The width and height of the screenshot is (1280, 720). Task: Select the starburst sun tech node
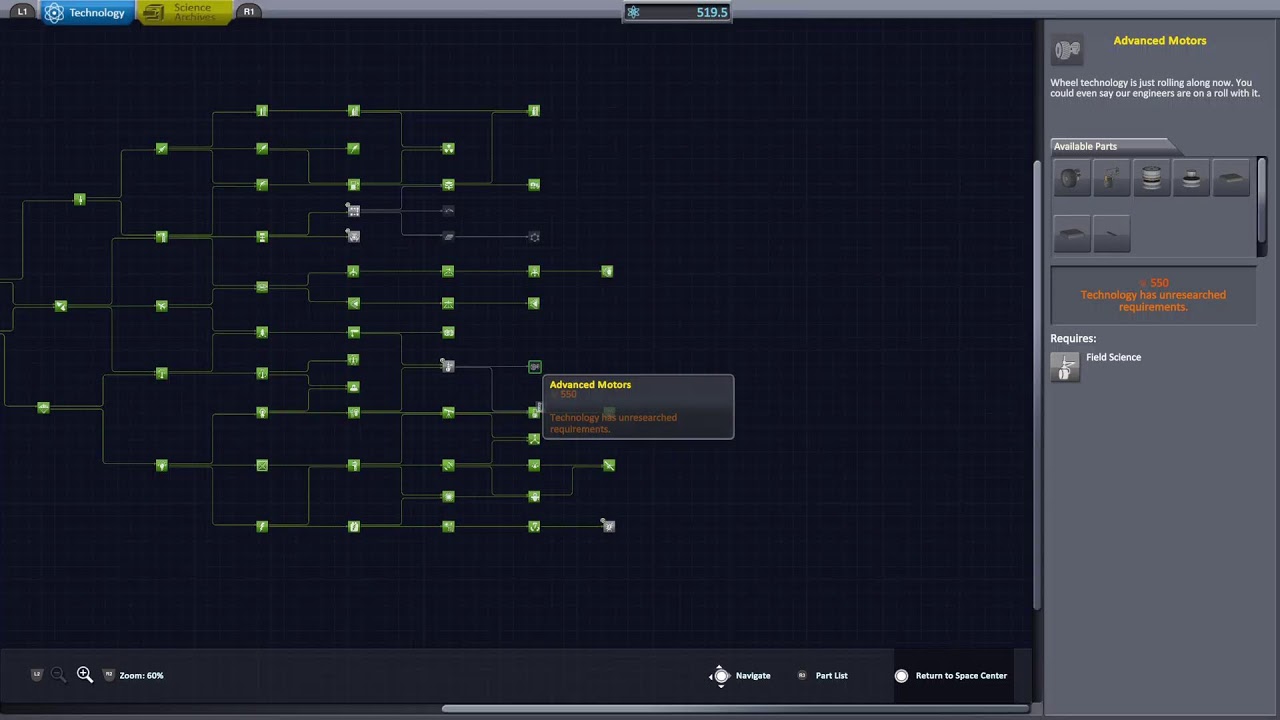448,496
